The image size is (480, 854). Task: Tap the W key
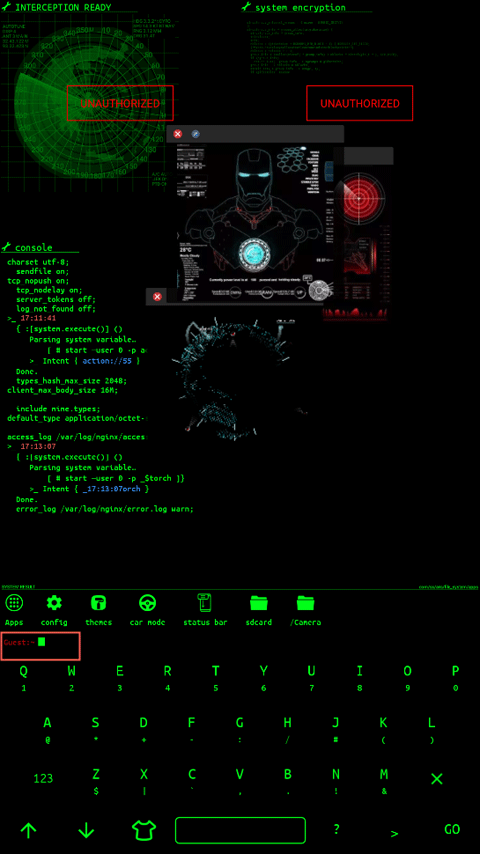coord(71,671)
